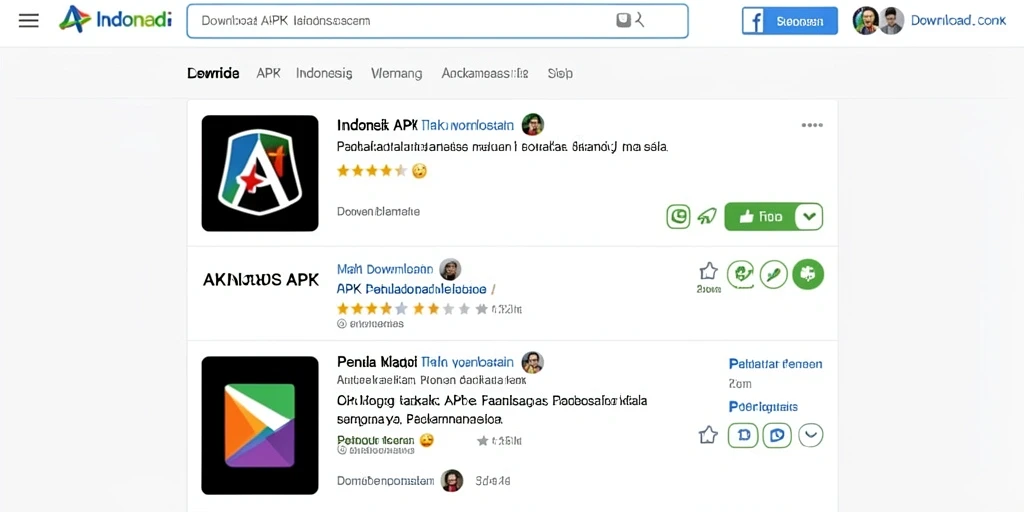Open the Anckameassile tab
This screenshot has width=1024, height=512.
[485, 73]
